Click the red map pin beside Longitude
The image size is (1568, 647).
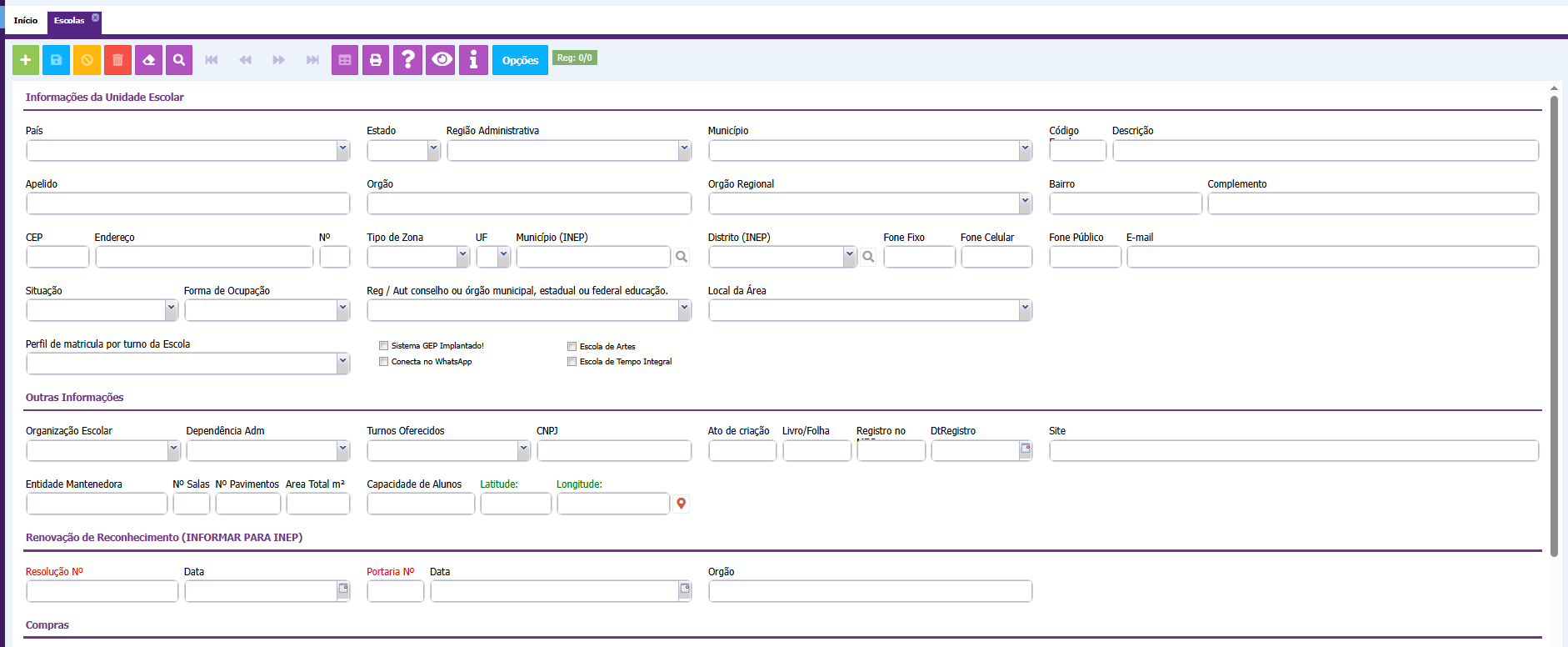[682, 504]
